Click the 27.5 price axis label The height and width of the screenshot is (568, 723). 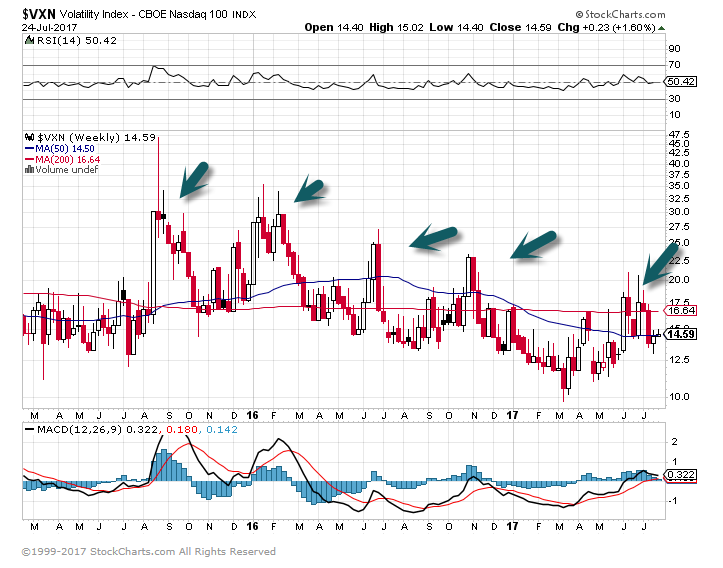point(679,227)
